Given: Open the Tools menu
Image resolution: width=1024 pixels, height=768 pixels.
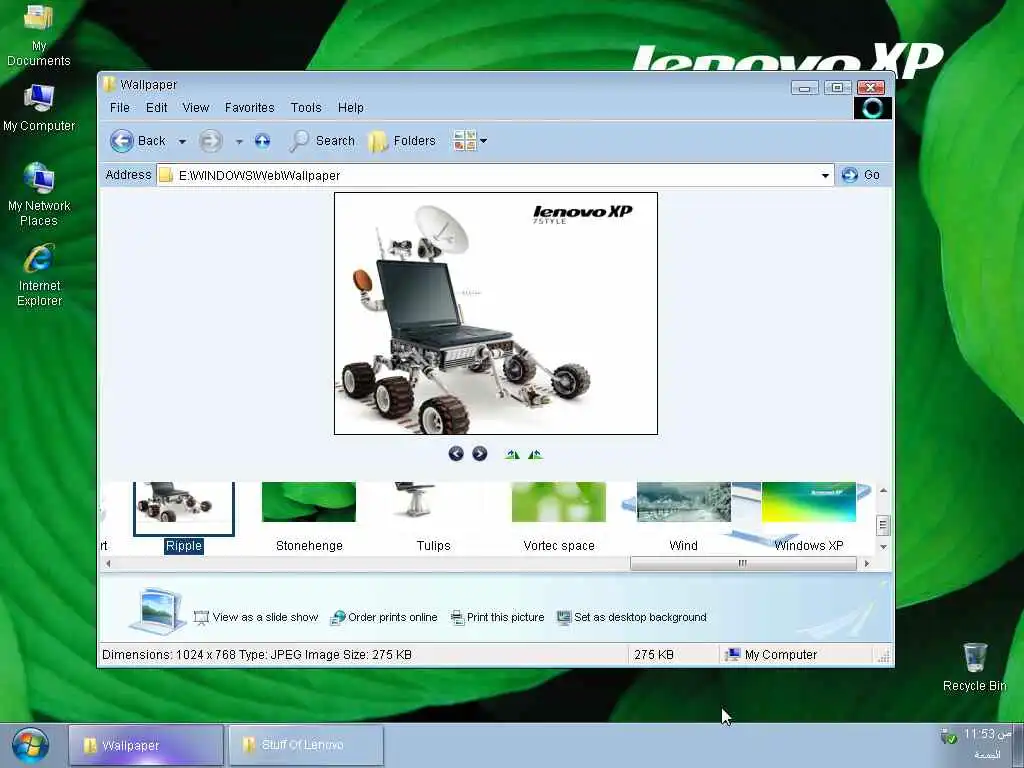Looking at the screenshot, I should click(x=306, y=108).
